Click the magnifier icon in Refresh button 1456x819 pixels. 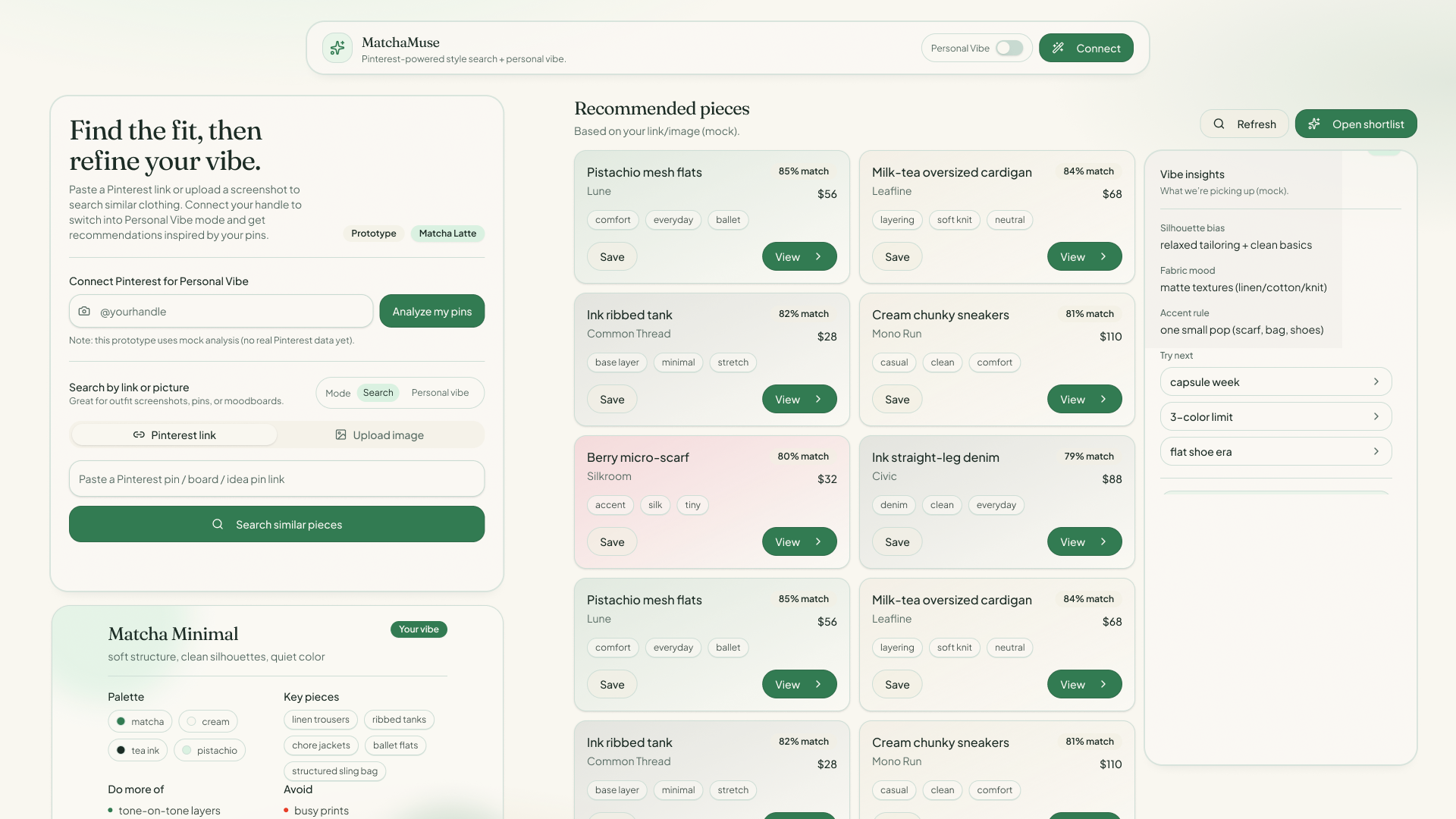coord(1219,124)
